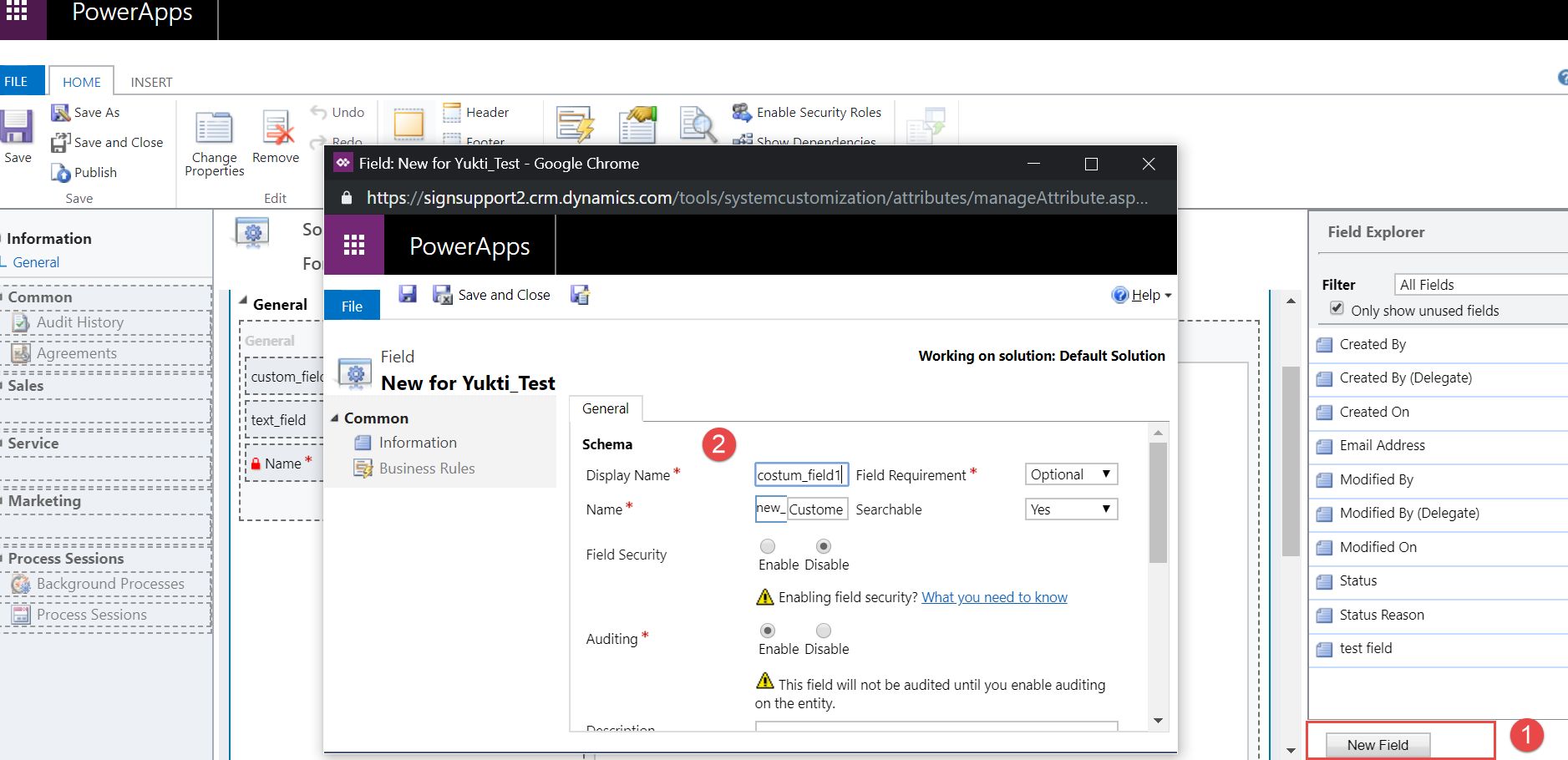Click the blue floppy Save icon in the Field popup
Screen dimensions: 1568x760
click(x=408, y=294)
